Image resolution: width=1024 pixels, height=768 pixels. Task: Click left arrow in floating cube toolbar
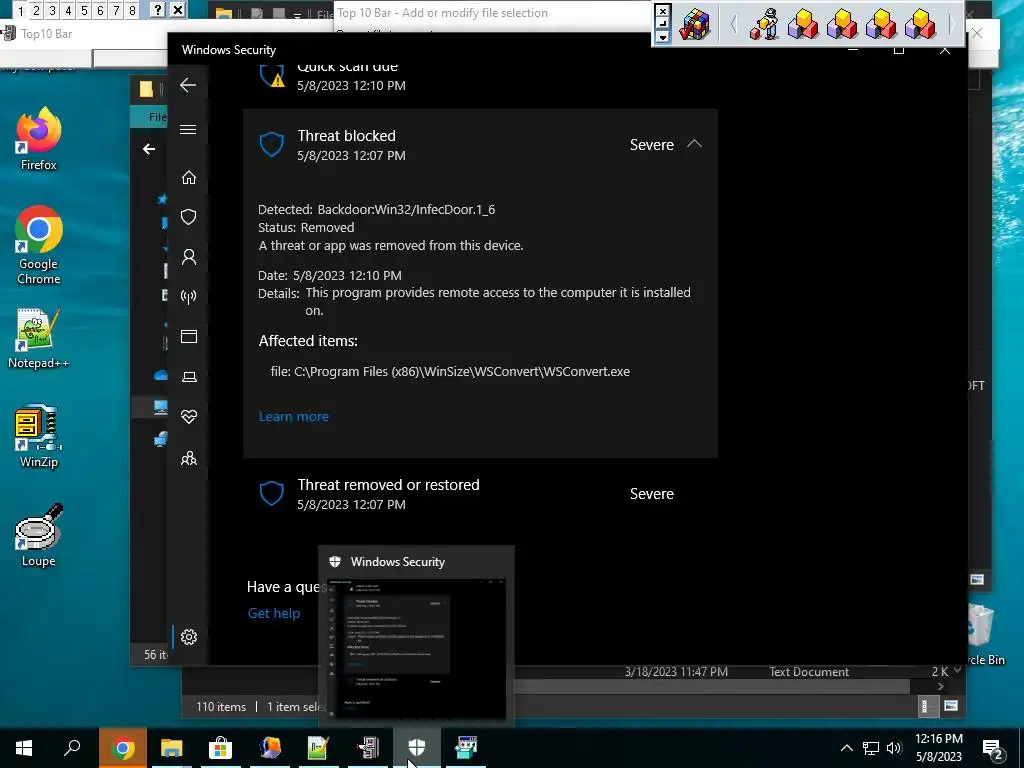tap(733, 25)
